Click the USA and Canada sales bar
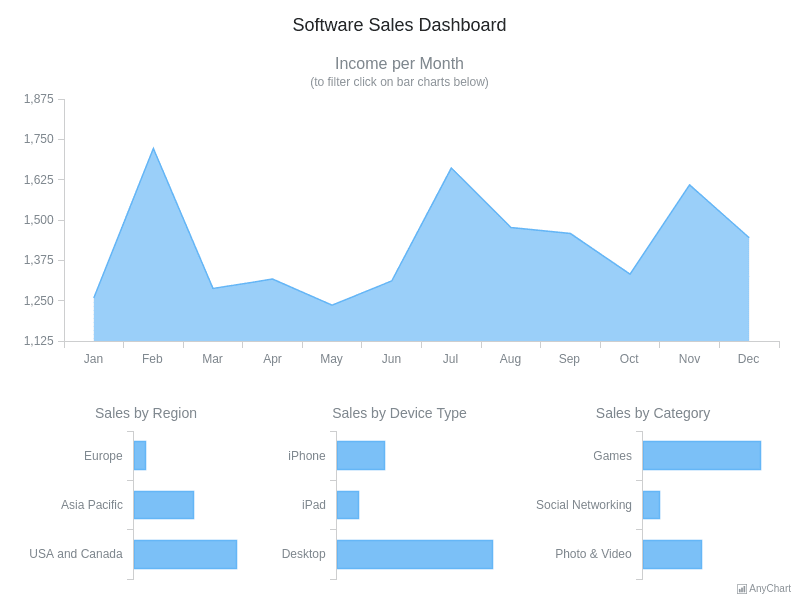 click(185, 553)
